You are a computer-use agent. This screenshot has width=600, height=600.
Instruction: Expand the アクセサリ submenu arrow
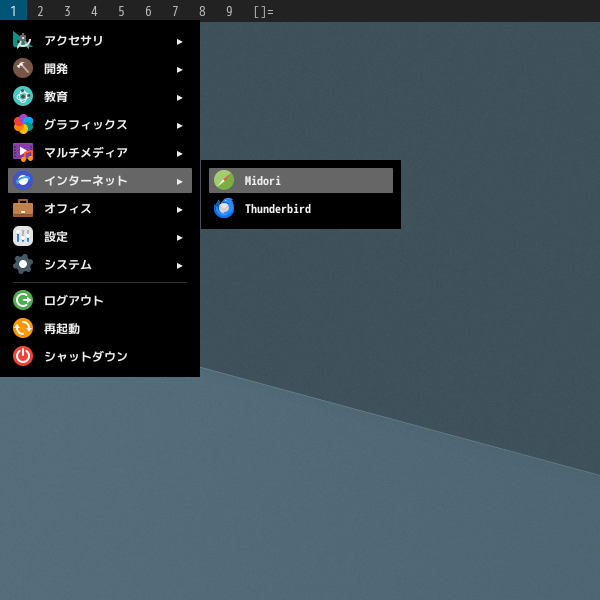click(x=179, y=42)
